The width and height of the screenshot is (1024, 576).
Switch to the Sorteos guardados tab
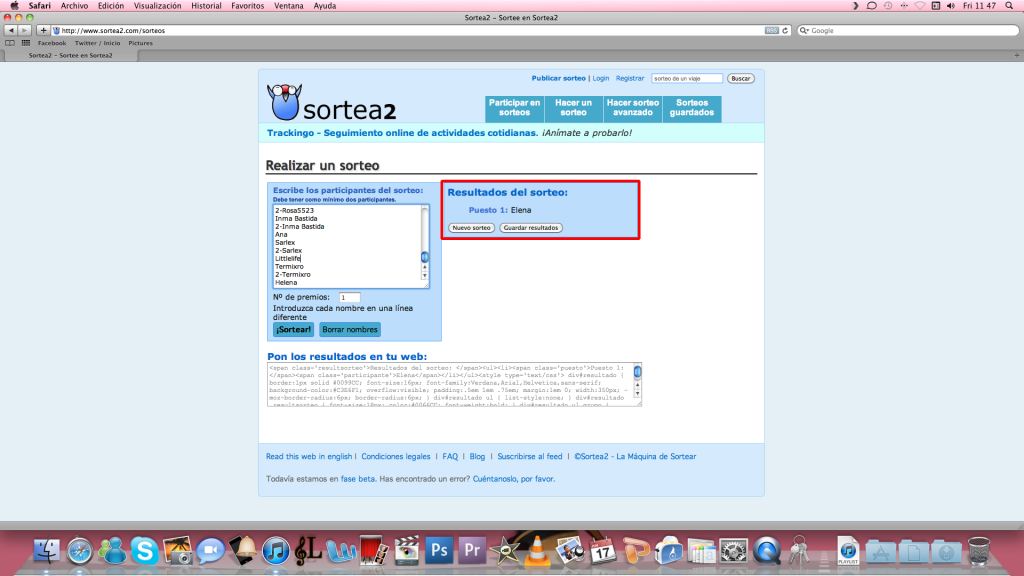point(692,108)
